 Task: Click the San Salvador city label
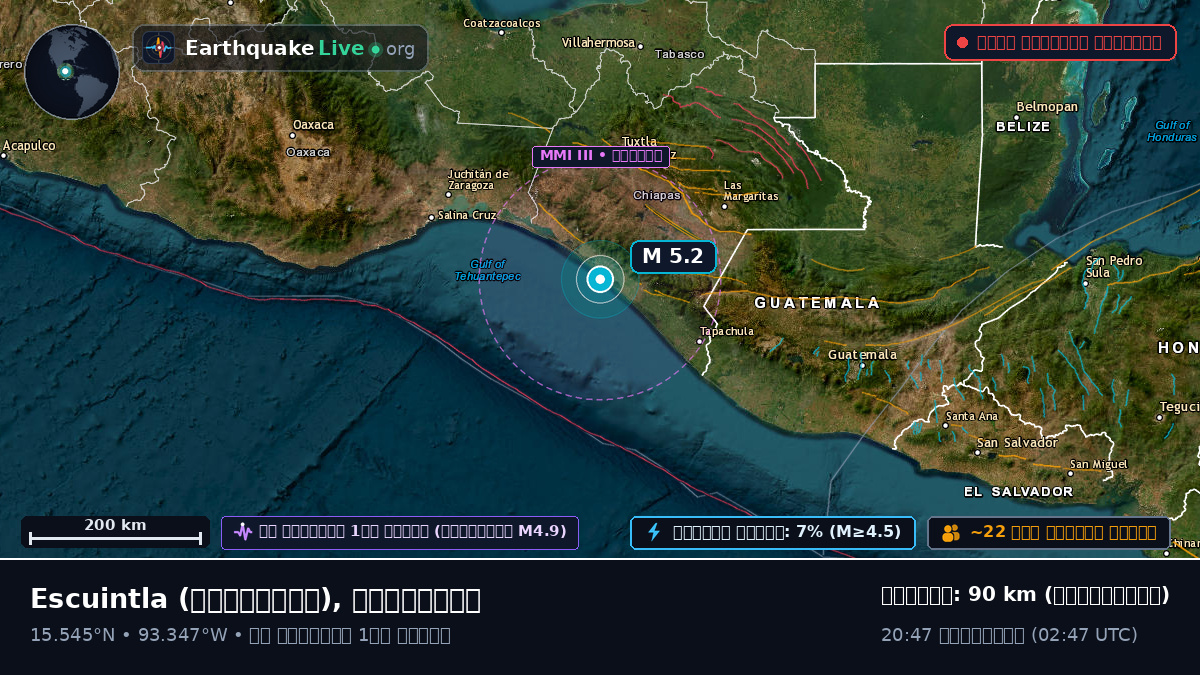pyautogui.click(x=1017, y=443)
